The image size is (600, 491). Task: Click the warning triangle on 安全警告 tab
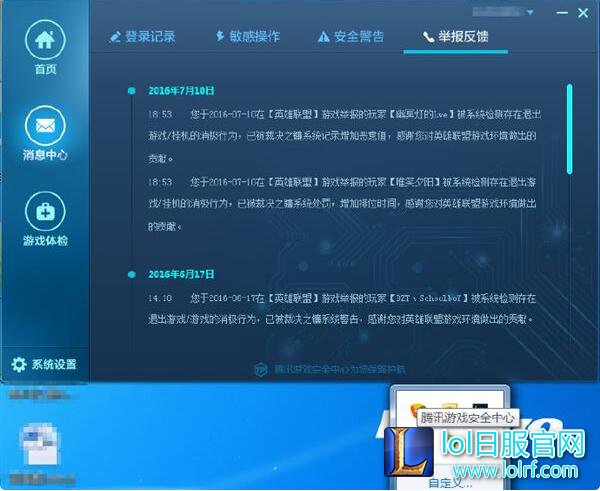click(x=324, y=37)
